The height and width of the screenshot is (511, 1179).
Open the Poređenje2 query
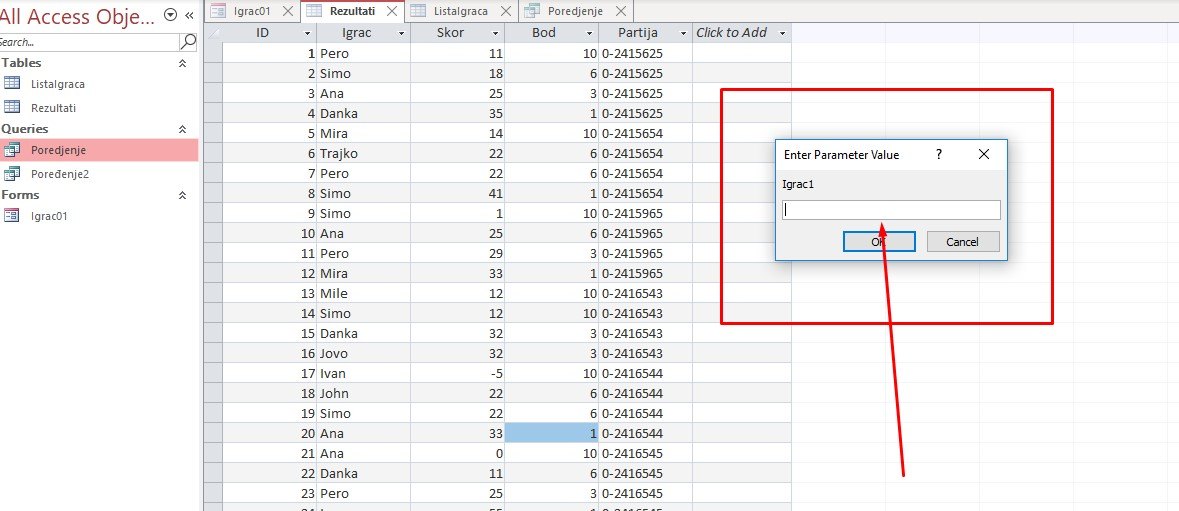point(59,174)
